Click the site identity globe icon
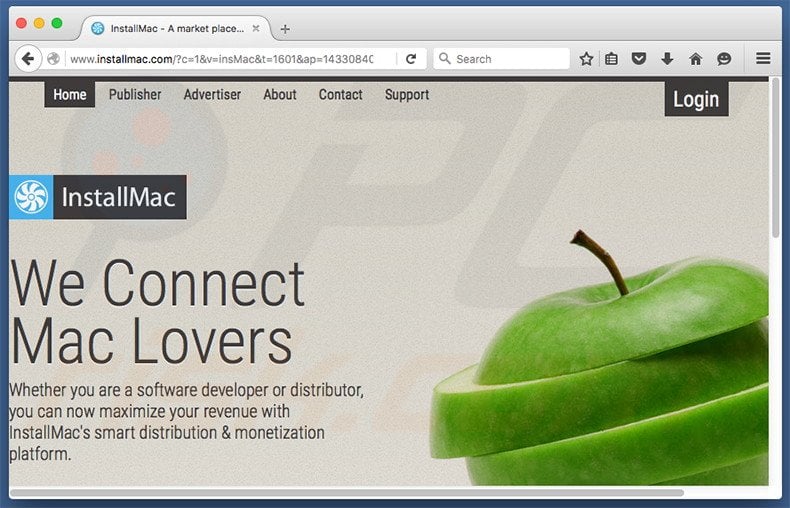 53,59
